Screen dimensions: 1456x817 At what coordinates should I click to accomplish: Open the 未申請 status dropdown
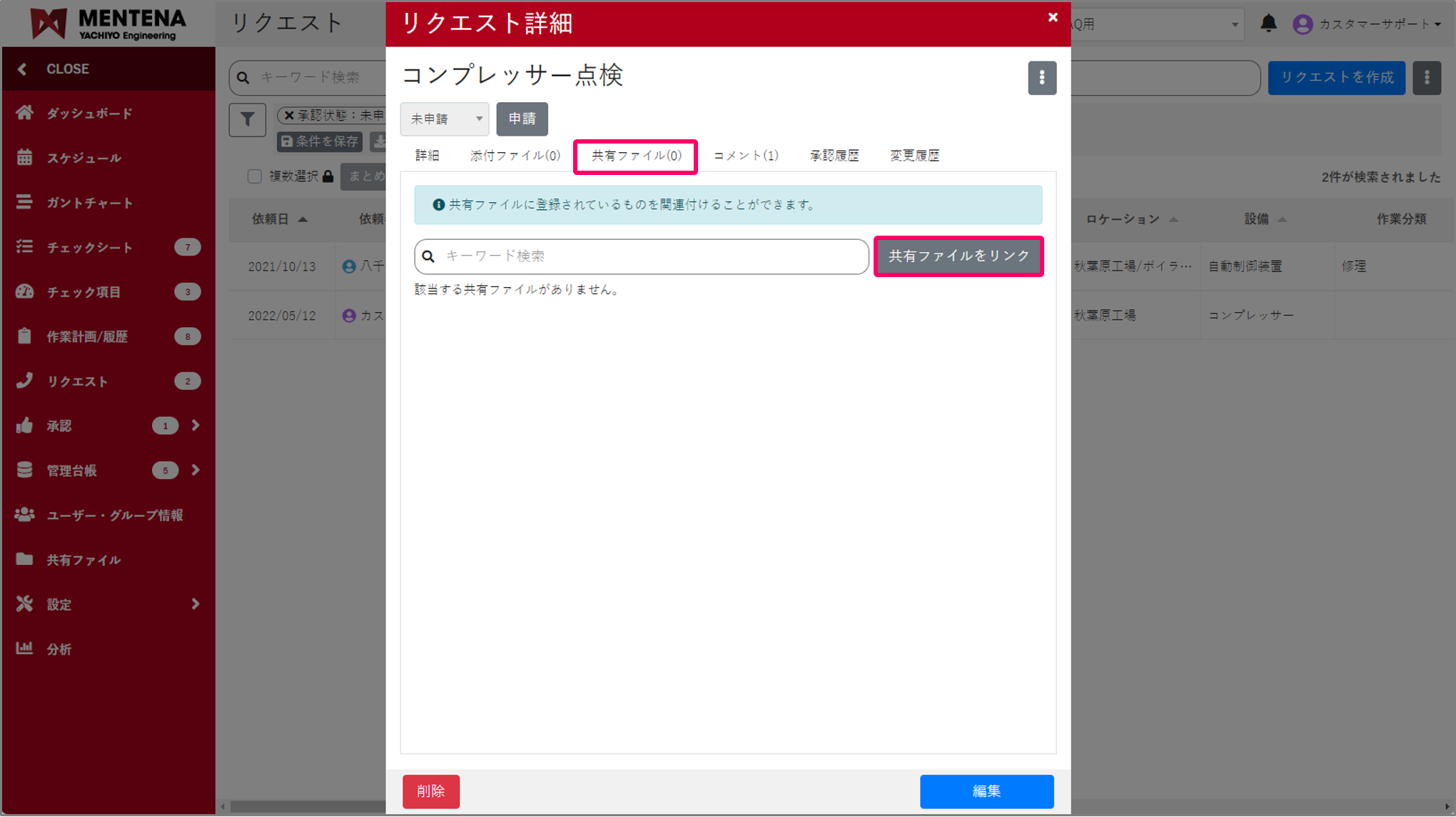click(x=444, y=119)
